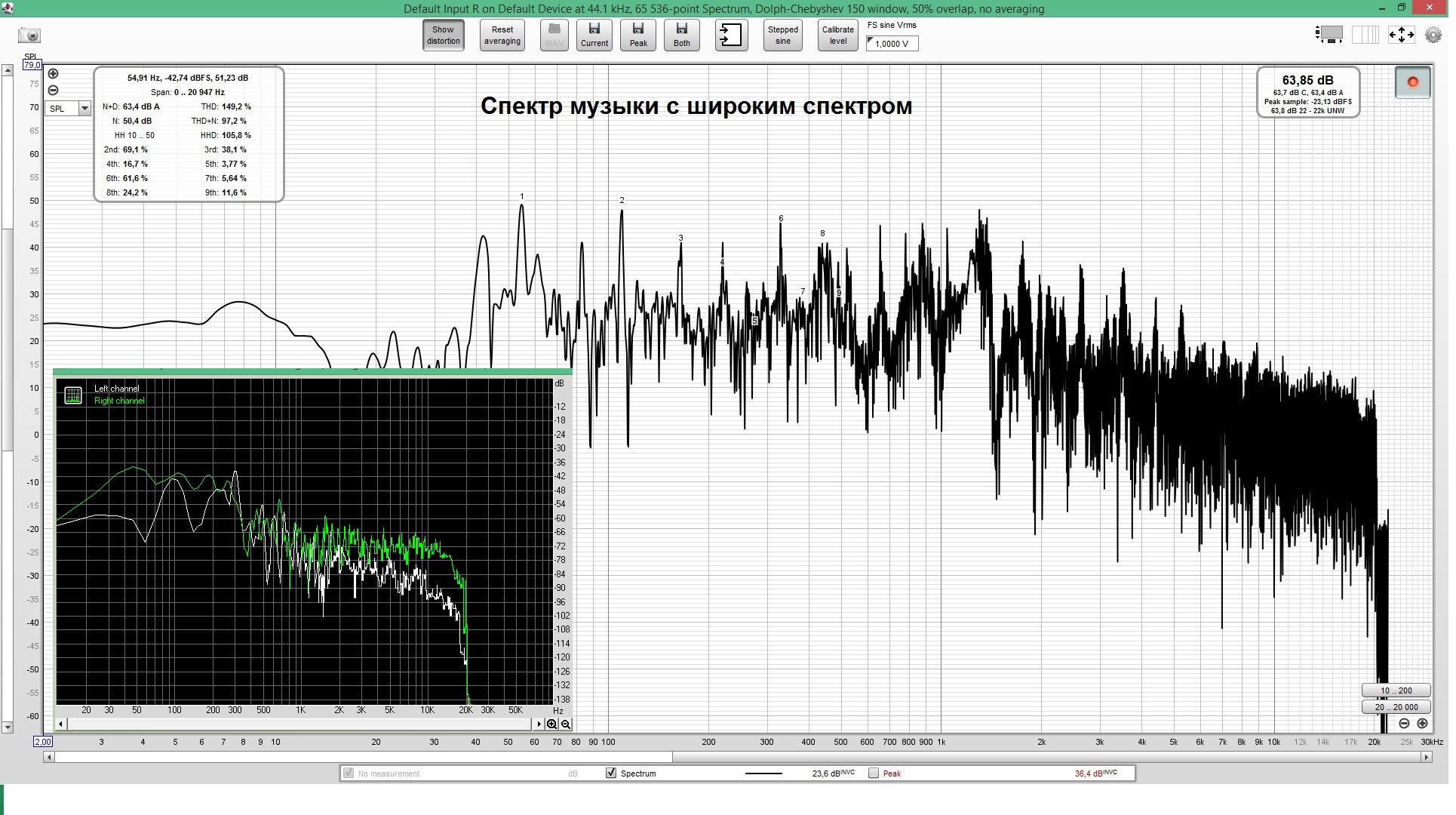Click the camera capture graph icon
The width and height of the screenshot is (1456, 815).
[29, 35]
